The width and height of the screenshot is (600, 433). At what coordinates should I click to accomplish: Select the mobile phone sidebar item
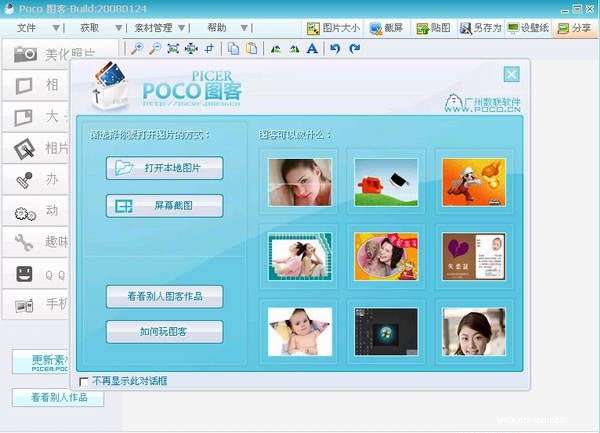(x=36, y=305)
